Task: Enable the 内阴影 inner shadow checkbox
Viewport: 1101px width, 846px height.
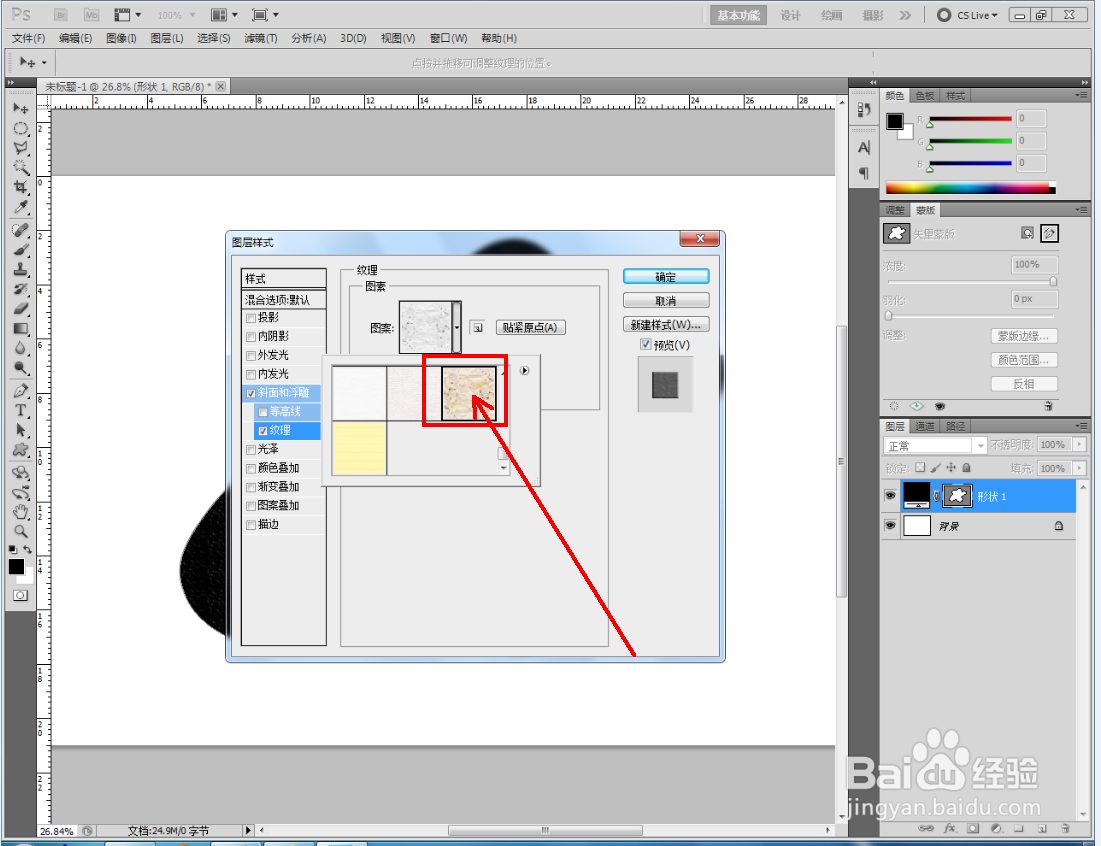Action: tap(251, 337)
